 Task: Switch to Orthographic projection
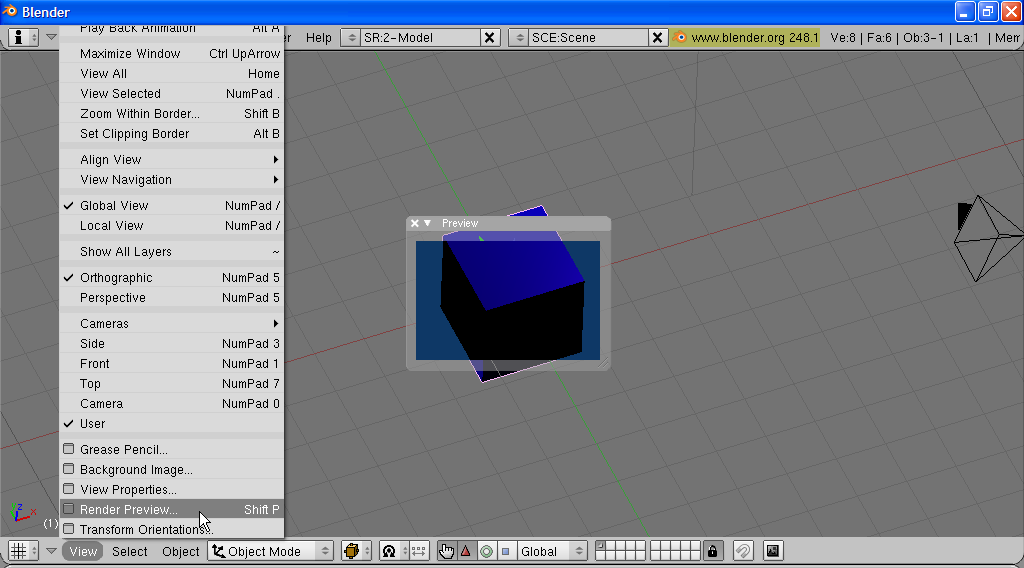click(x=172, y=278)
